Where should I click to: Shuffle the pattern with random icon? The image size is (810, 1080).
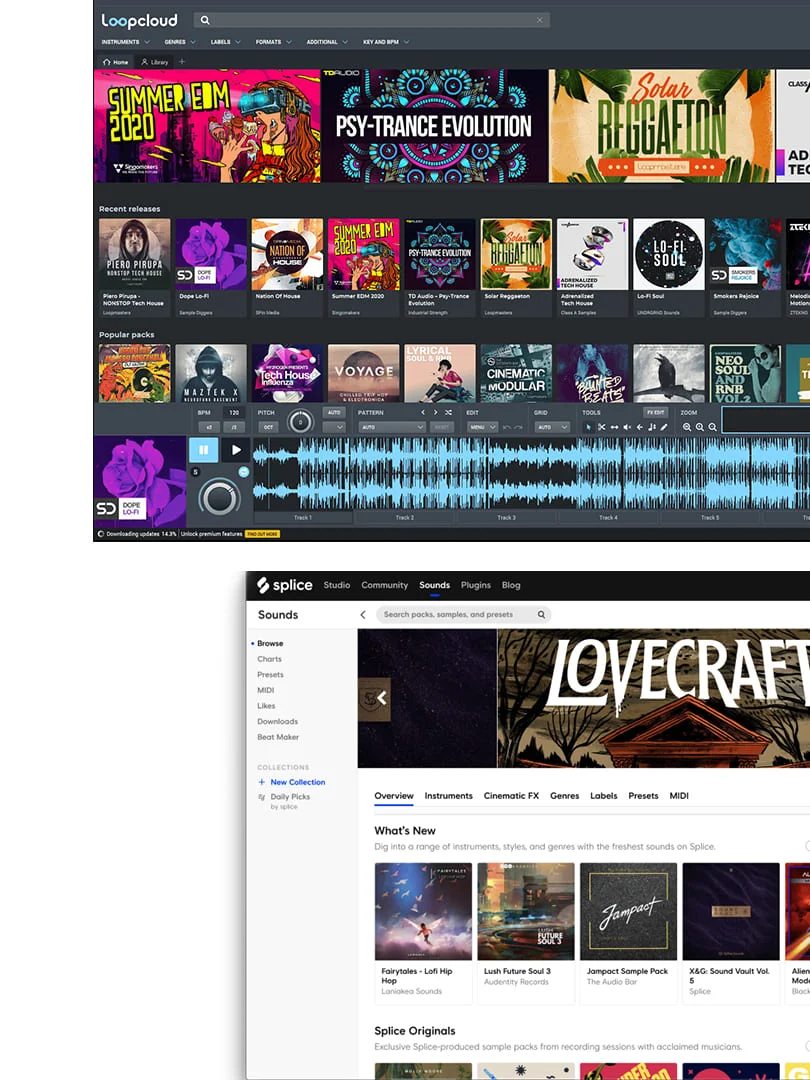[448, 413]
